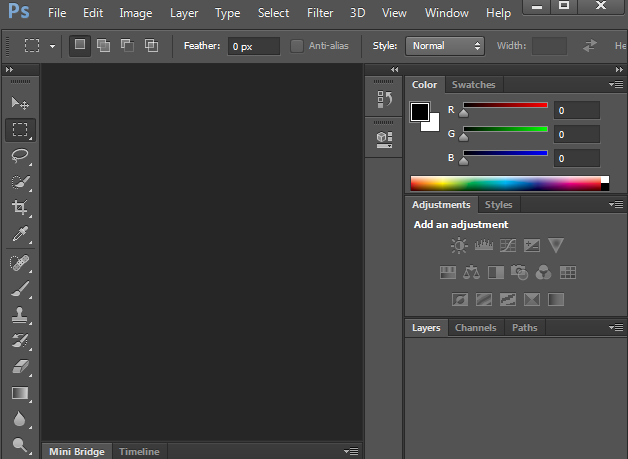The height and width of the screenshot is (459, 628).
Task: Add a Gradient Map adjustment
Action: coord(556,300)
